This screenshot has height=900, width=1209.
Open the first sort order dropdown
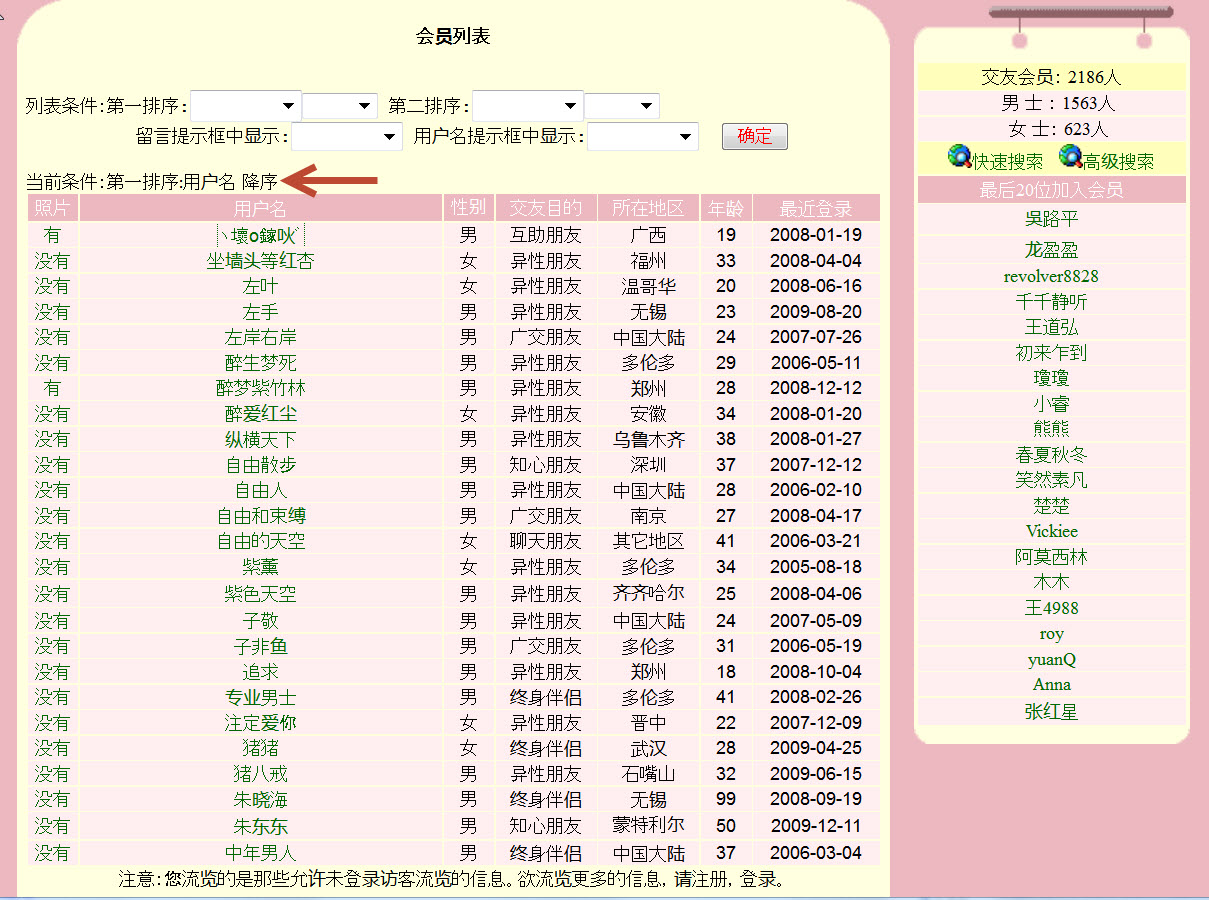[x=340, y=106]
